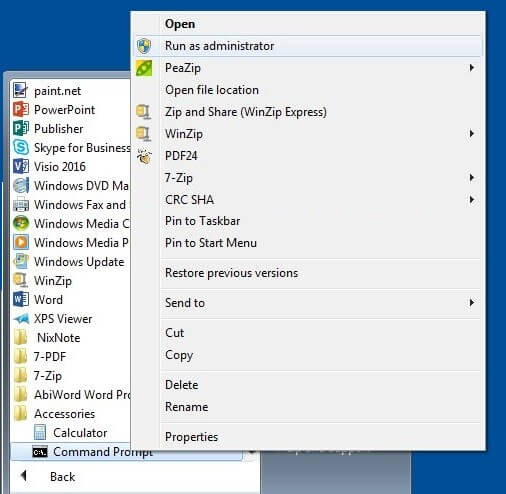Image resolution: width=506 pixels, height=494 pixels.
Task: Open Visio 2016 program icon
Action: click(x=21, y=166)
